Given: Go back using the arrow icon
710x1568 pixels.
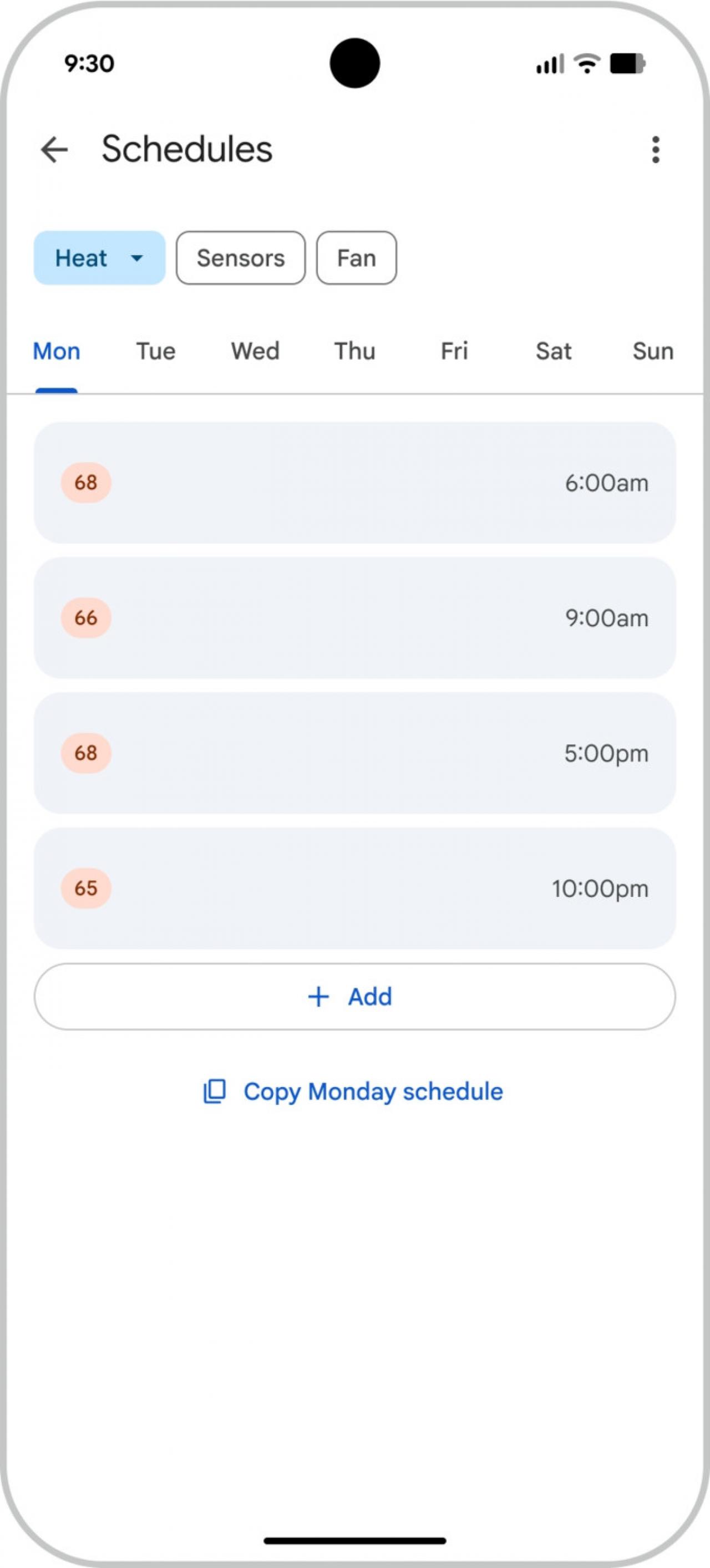Looking at the screenshot, I should tap(54, 150).
